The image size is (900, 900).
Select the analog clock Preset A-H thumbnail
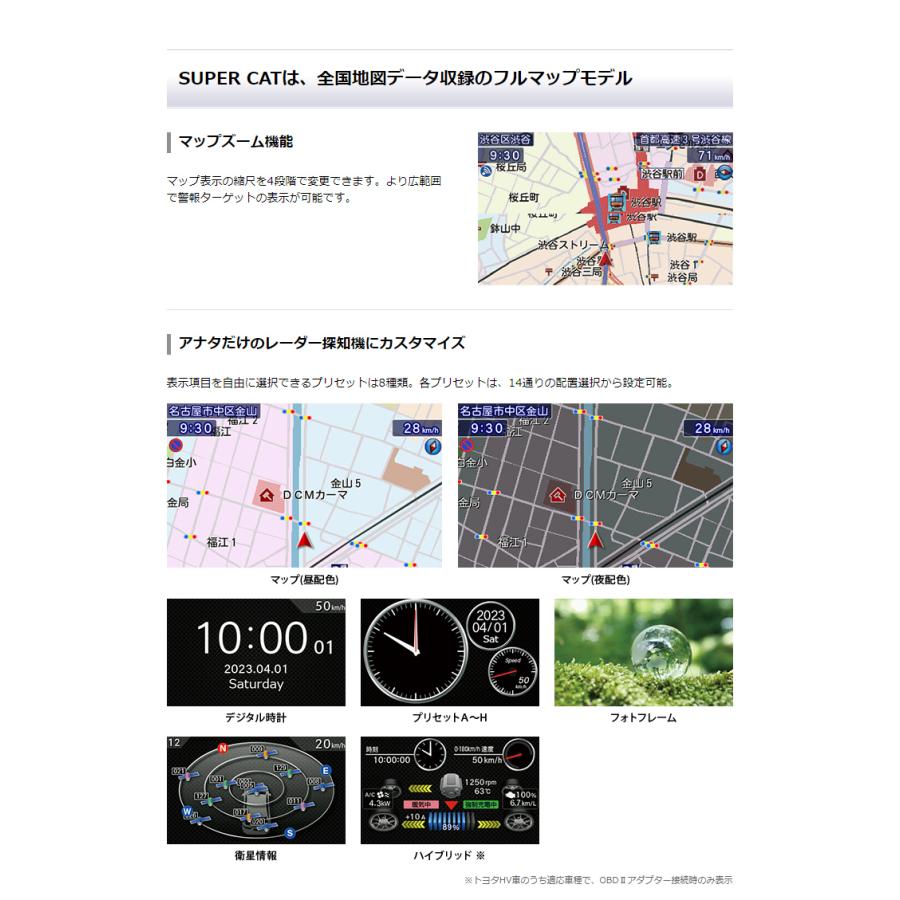pos(449,652)
